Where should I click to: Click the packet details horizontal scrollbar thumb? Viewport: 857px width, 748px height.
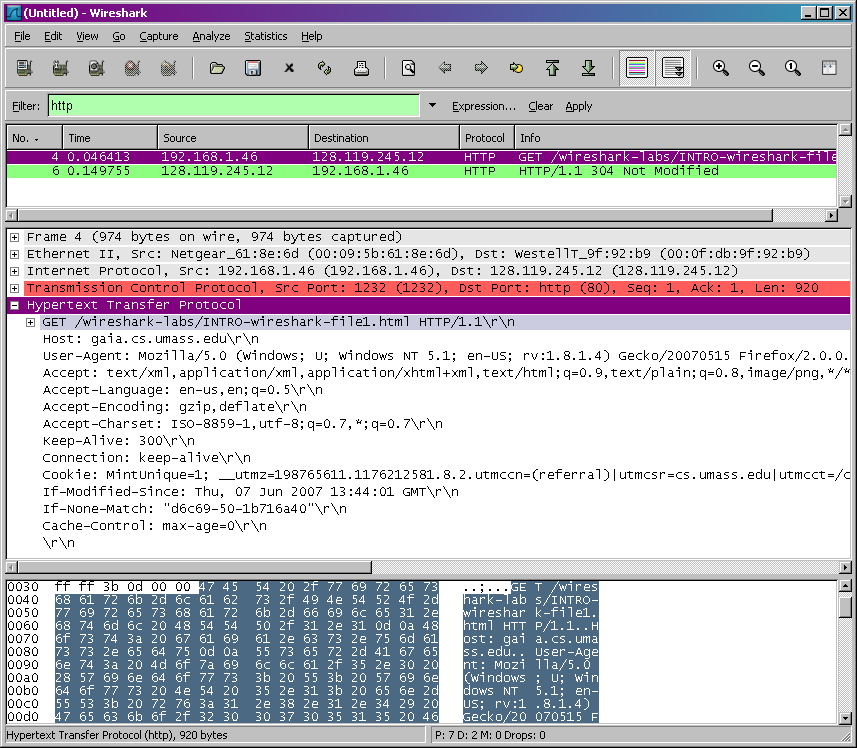point(195,567)
